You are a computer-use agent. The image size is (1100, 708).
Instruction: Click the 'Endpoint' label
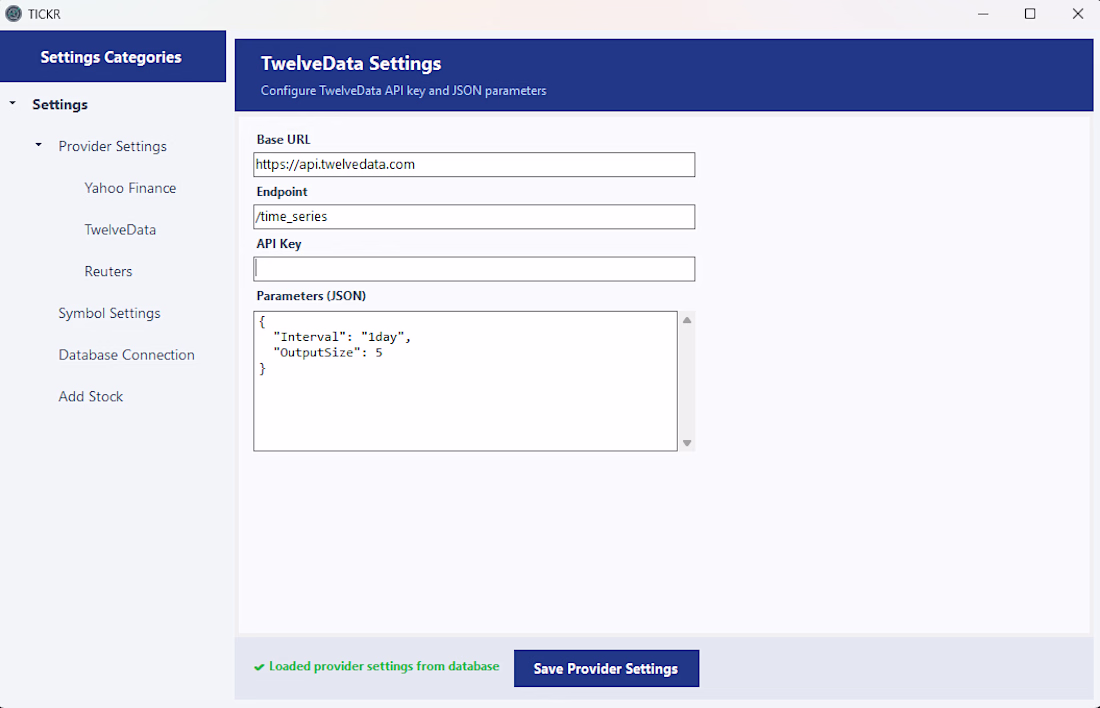282,192
